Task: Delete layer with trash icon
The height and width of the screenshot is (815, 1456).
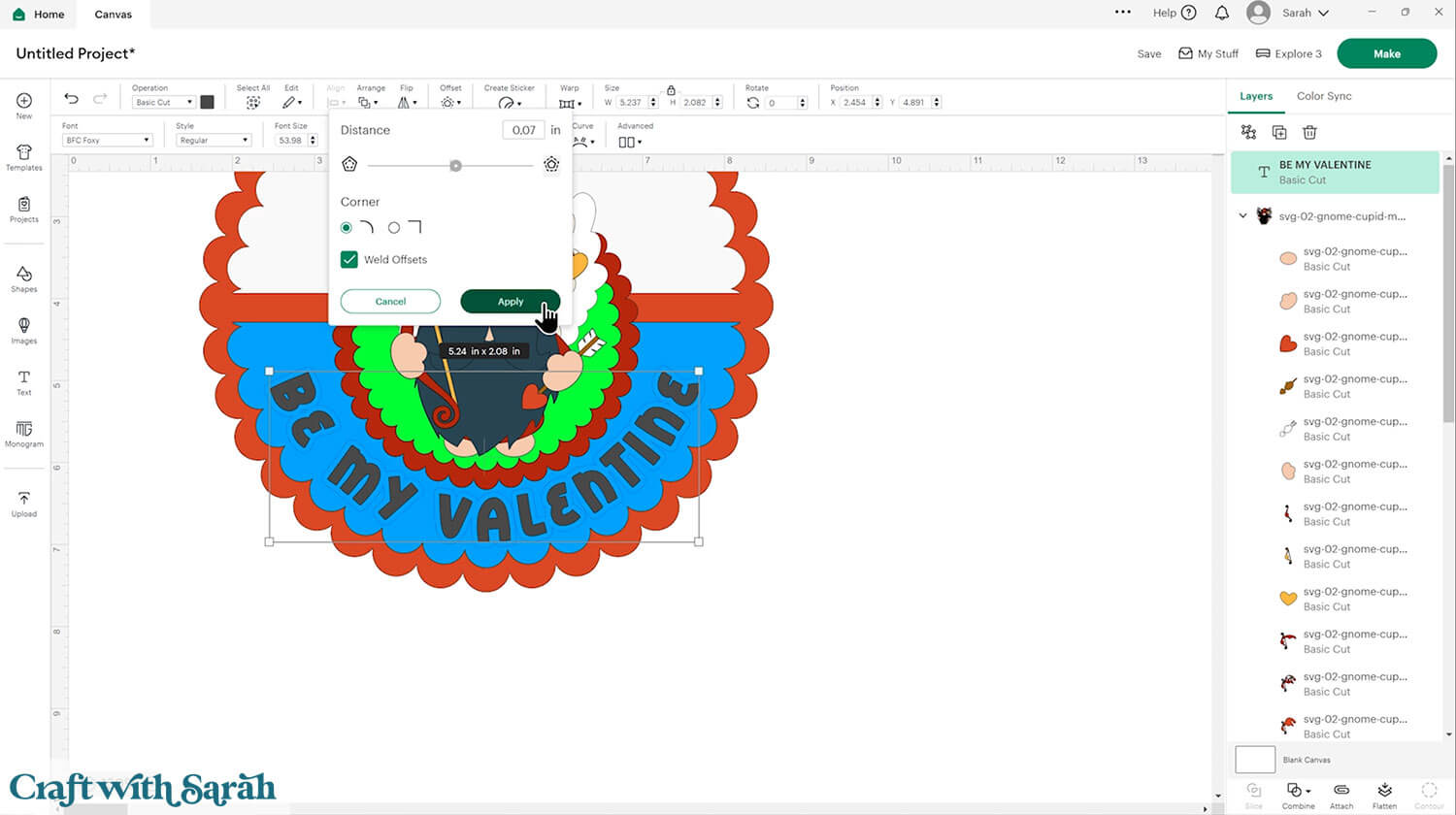Action: [x=1309, y=132]
